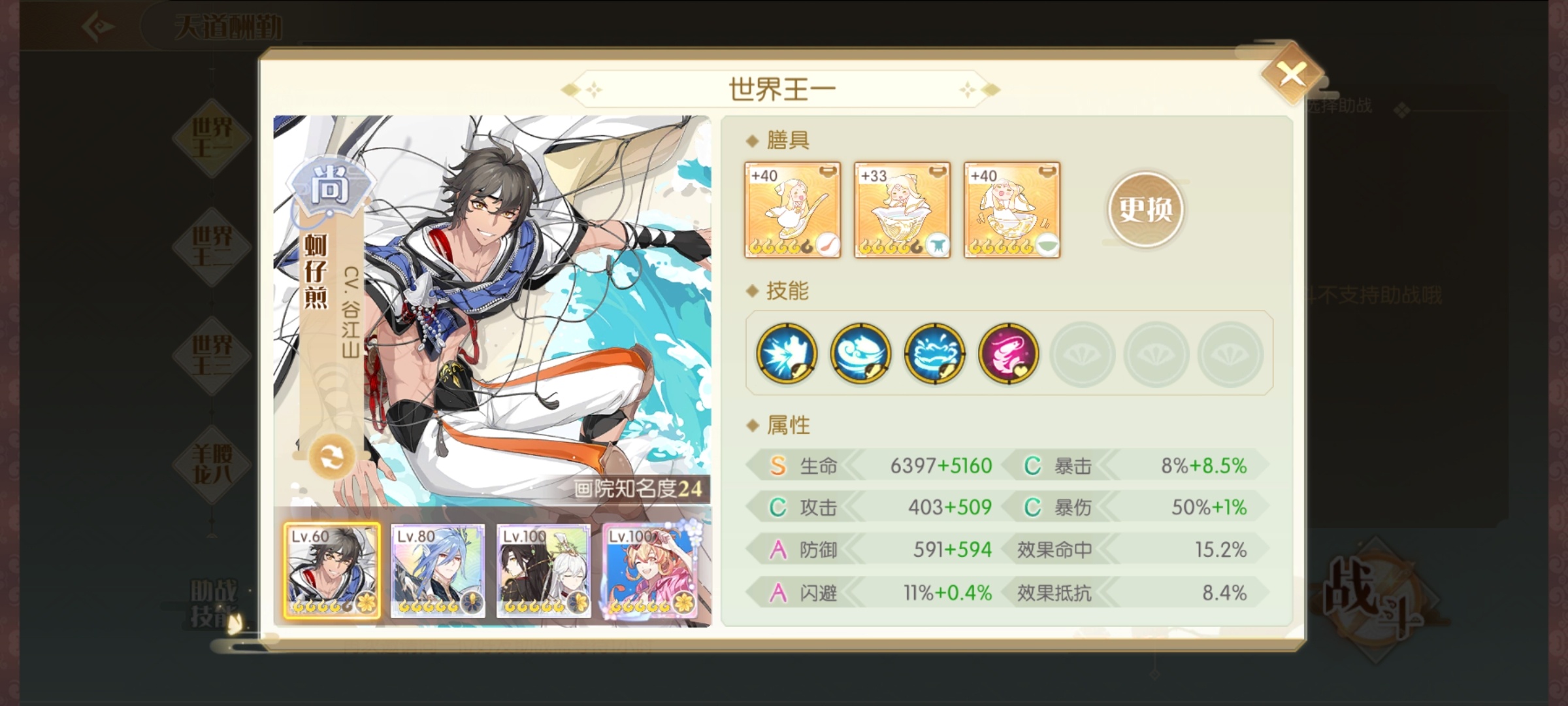Click the 更换 button
Image resolution: width=1568 pixels, height=706 pixels.
point(1145,209)
